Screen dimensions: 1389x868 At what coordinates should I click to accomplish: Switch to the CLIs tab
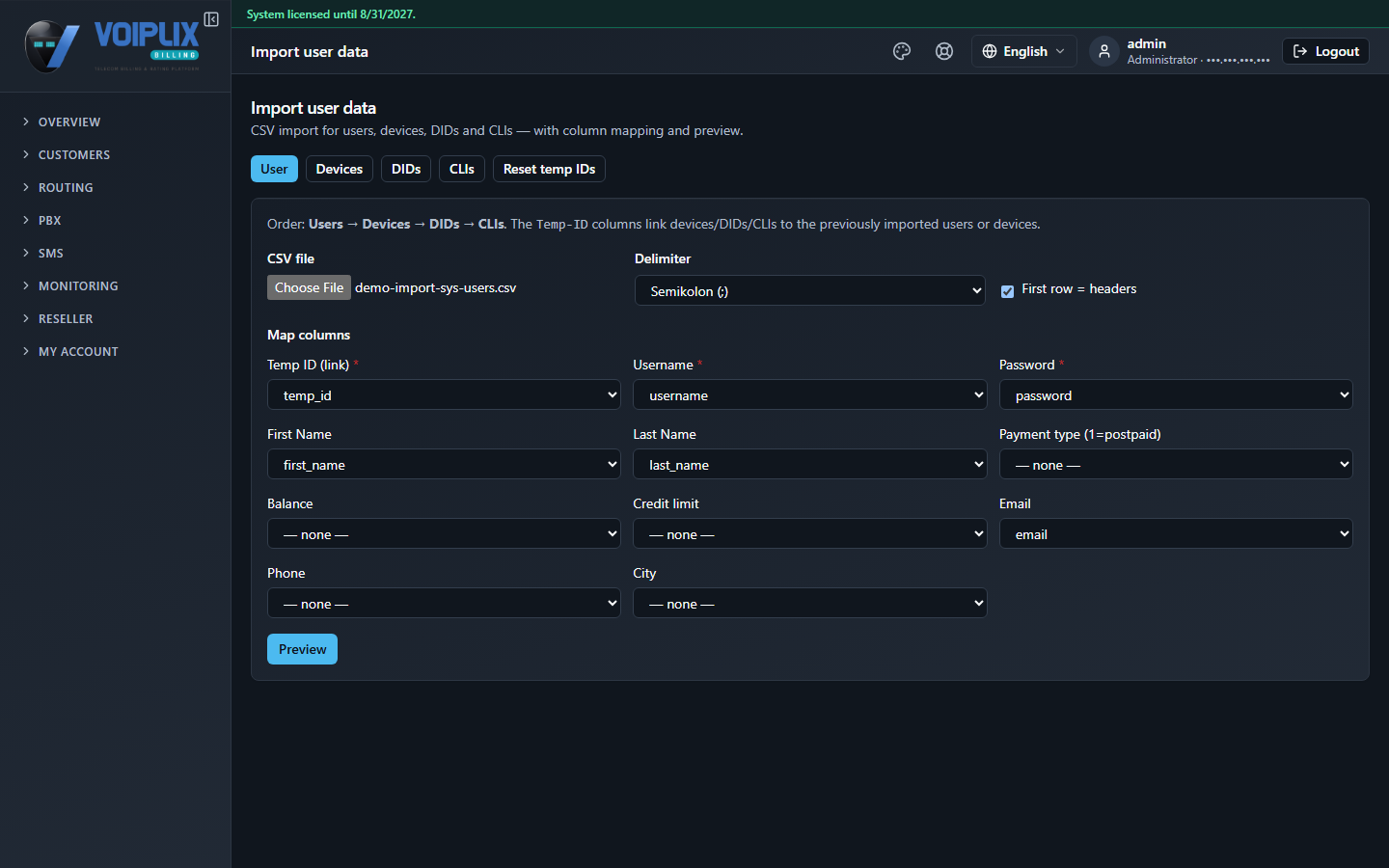[462, 169]
